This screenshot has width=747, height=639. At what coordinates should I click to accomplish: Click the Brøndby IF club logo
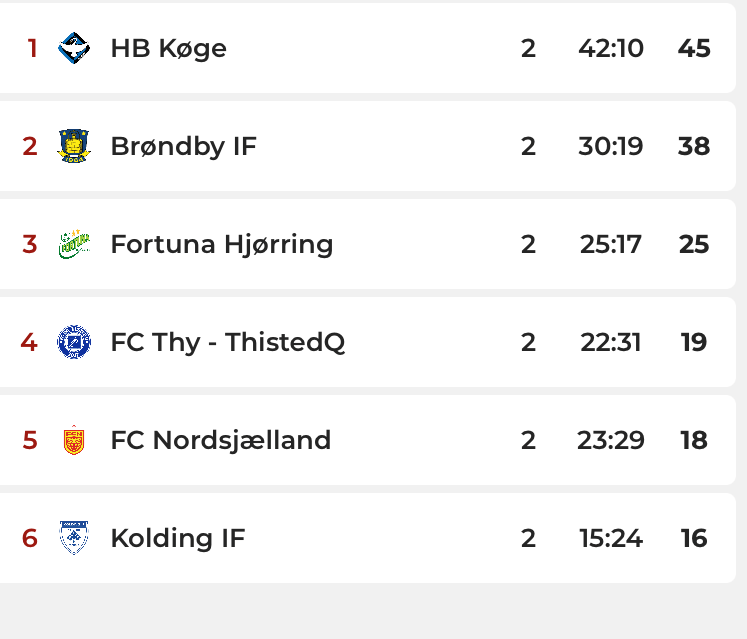(x=74, y=146)
